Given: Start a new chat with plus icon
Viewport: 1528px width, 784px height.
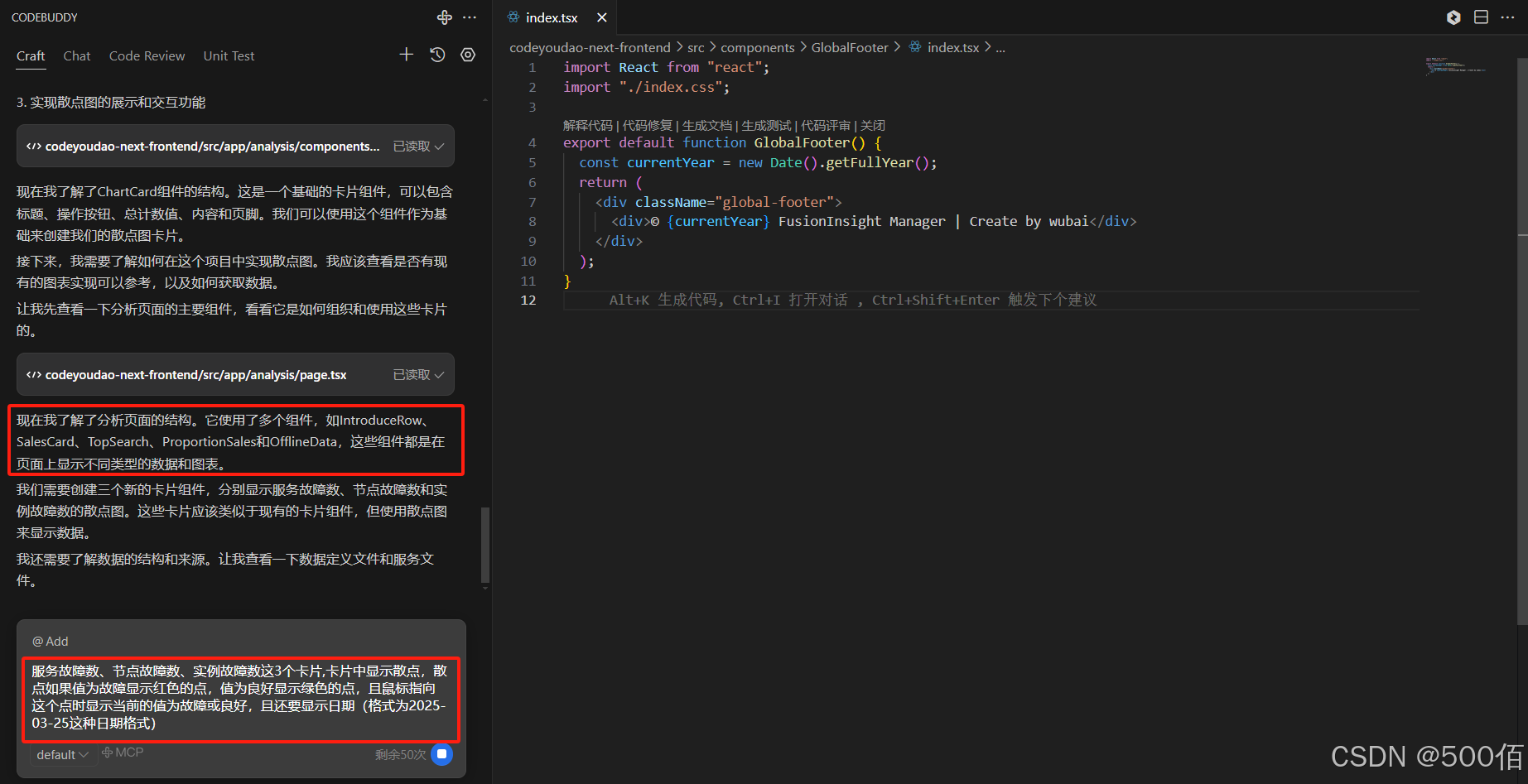Looking at the screenshot, I should [407, 55].
